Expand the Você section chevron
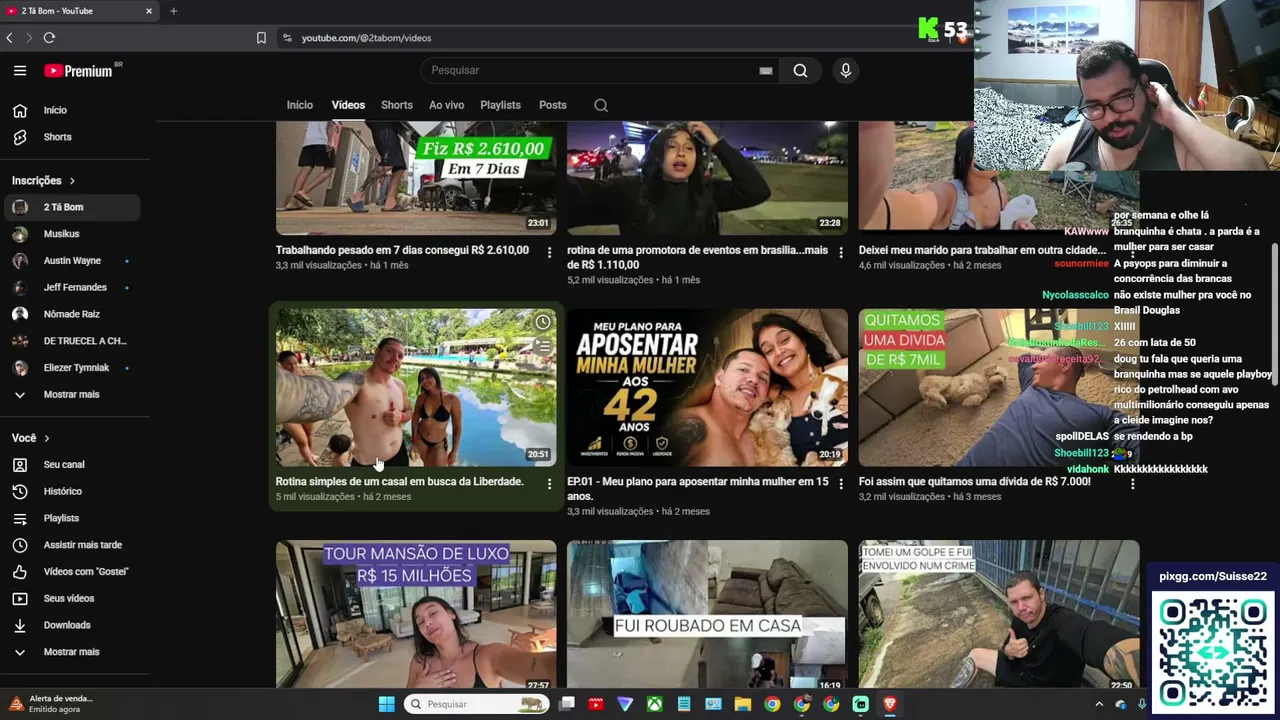The image size is (1280, 720). [x=46, y=438]
